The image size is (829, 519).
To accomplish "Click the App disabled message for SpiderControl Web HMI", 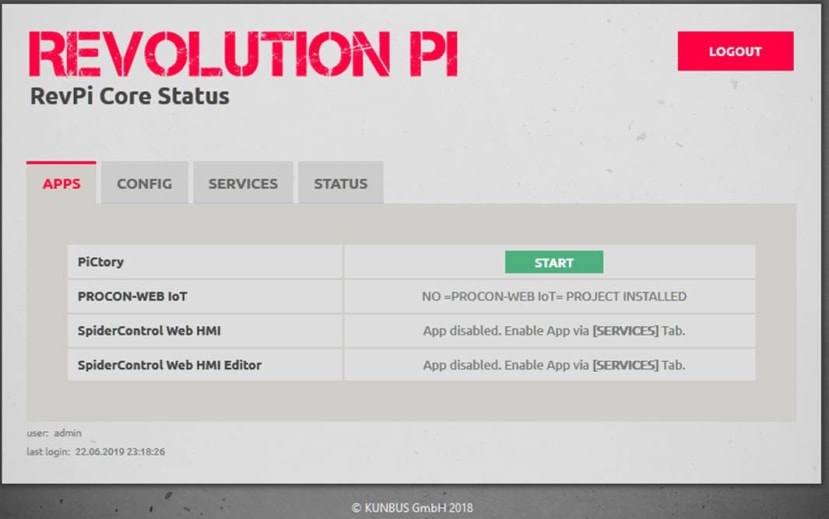I will coord(554,331).
